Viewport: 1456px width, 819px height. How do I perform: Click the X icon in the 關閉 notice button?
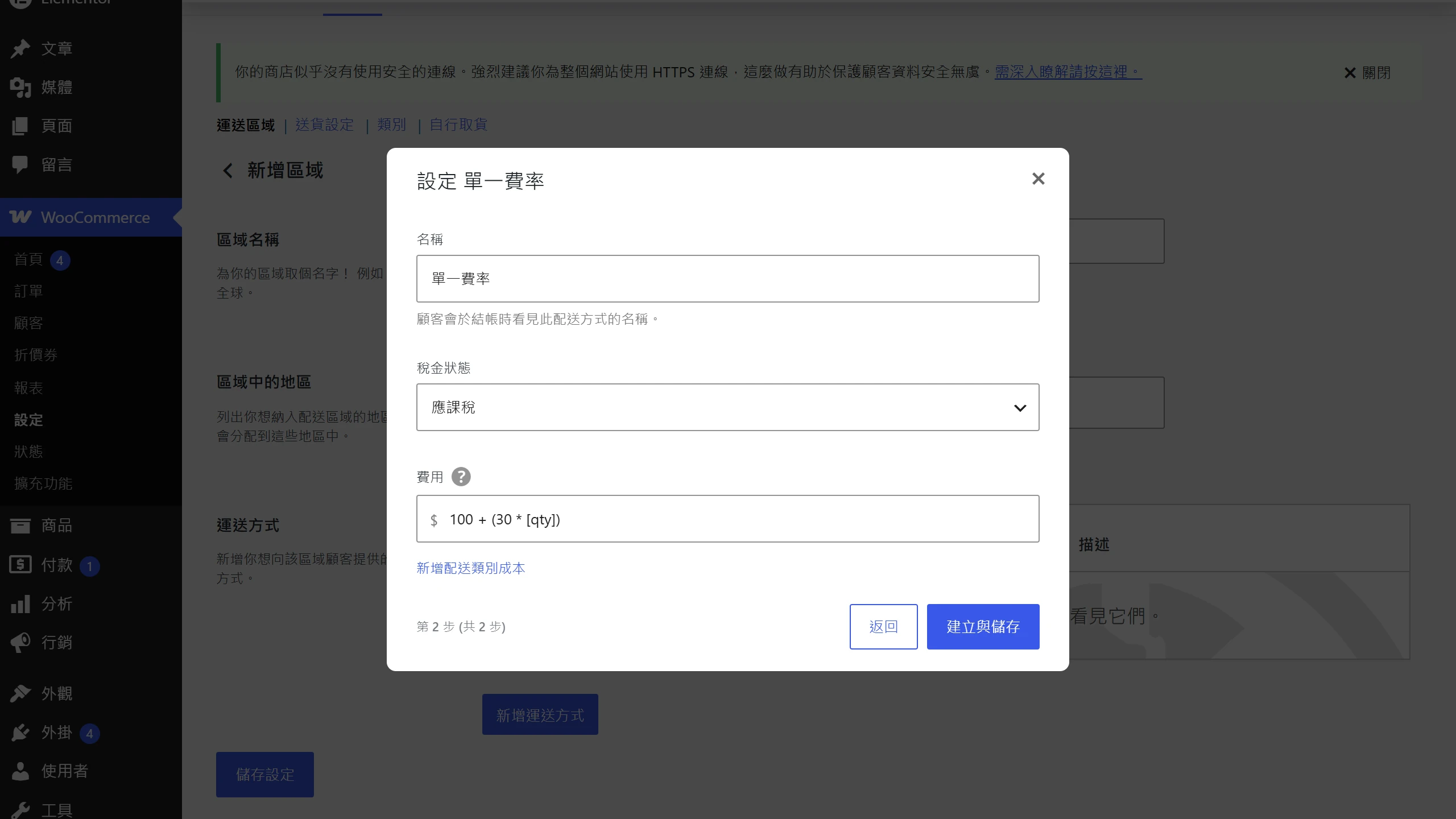(1350, 73)
